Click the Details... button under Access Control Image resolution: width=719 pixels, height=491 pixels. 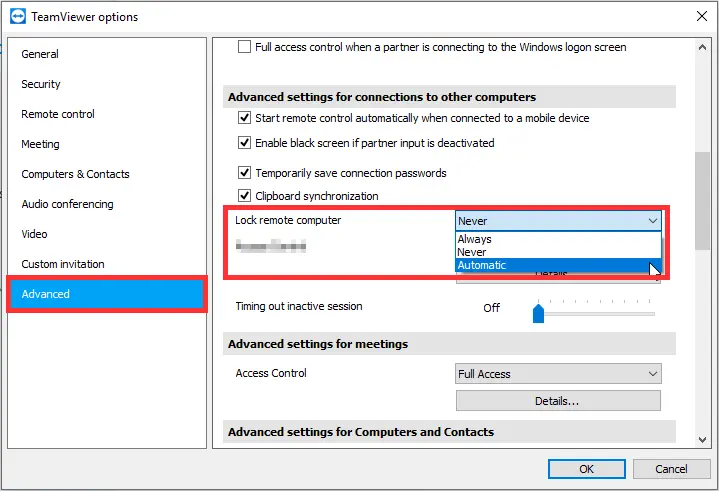(x=558, y=401)
